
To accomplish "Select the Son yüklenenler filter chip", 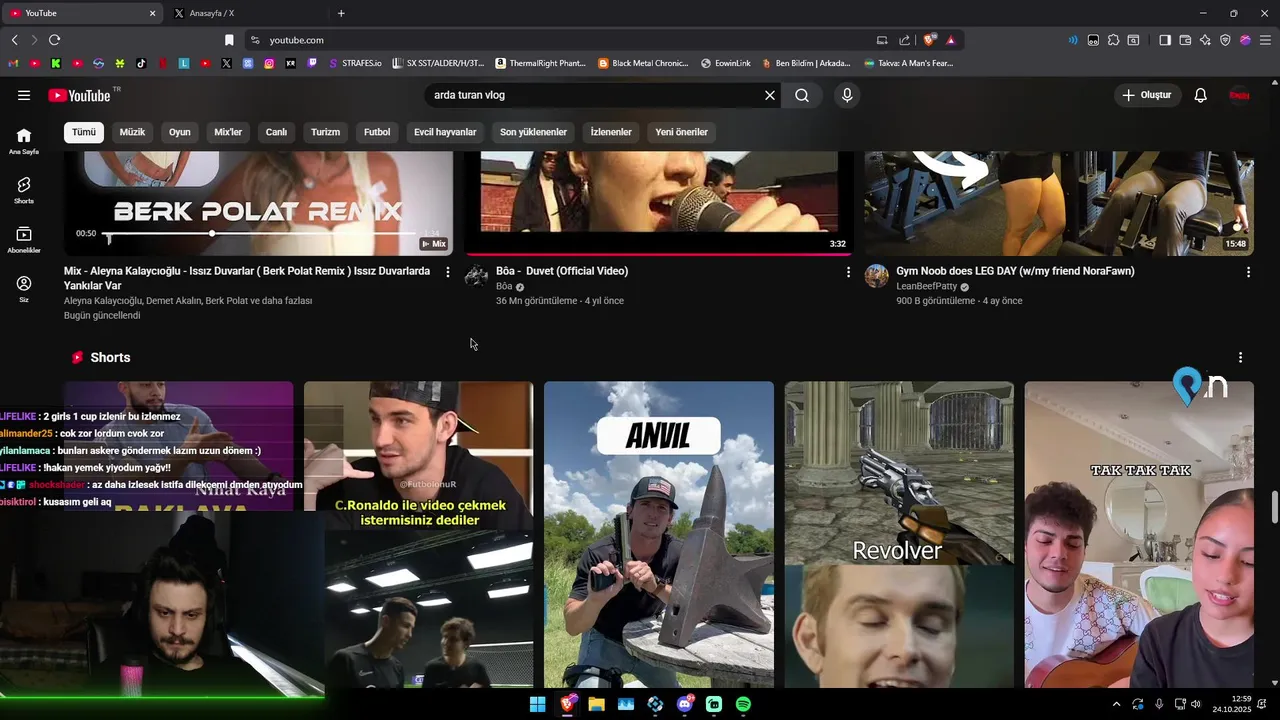I will point(533,132).
